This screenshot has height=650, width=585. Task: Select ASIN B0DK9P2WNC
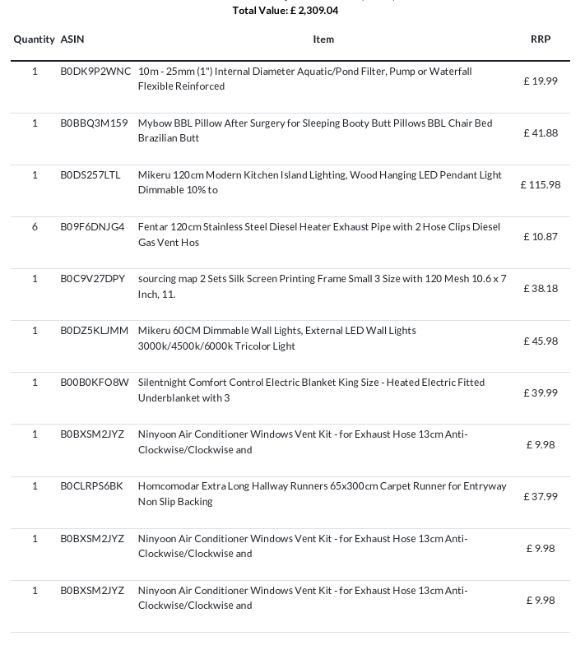pyautogui.click(x=95, y=71)
